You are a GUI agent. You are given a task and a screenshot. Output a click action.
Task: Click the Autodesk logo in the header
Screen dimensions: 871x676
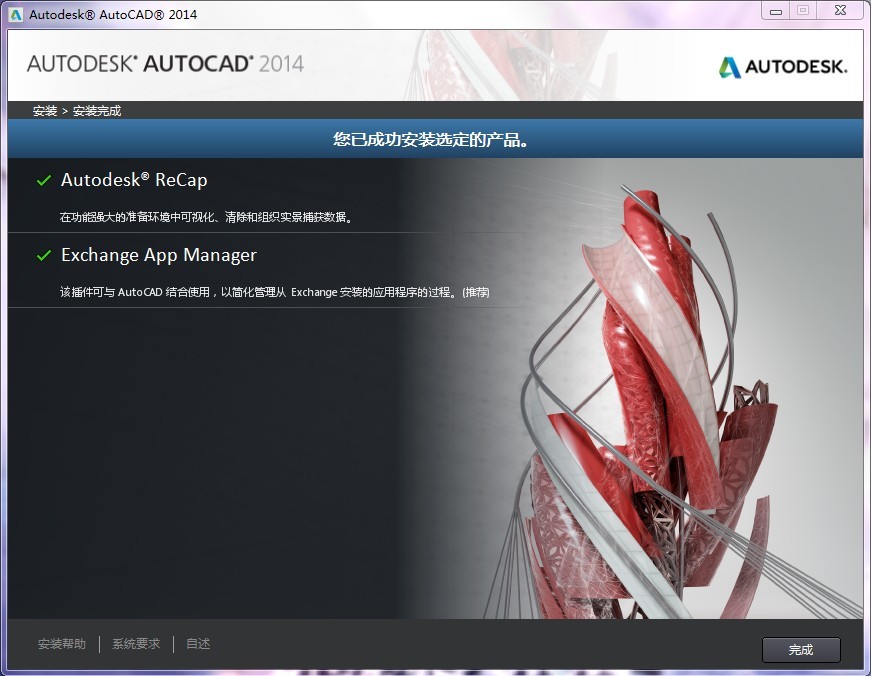click(783, 67)
